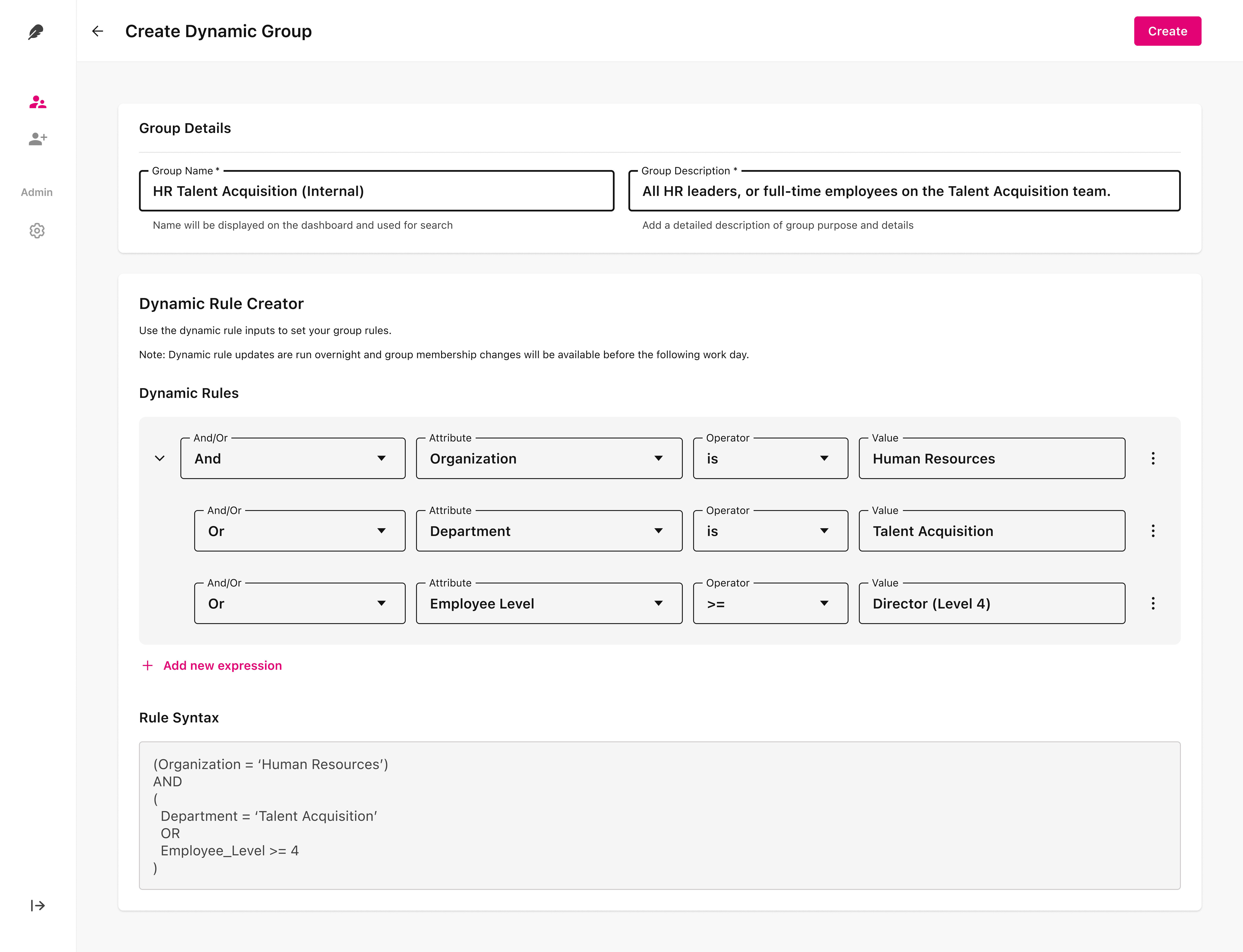Open the >= operator dropdown
Viewport: 1243px width, 952px height.
pos(770,604)
